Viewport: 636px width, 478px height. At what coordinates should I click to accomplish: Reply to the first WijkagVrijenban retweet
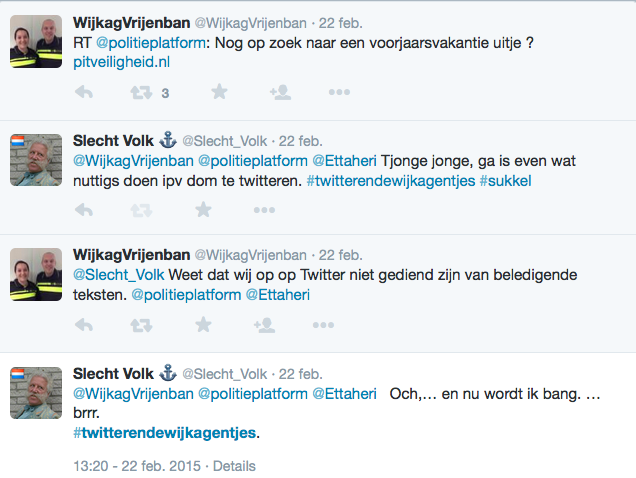(84, 93)
